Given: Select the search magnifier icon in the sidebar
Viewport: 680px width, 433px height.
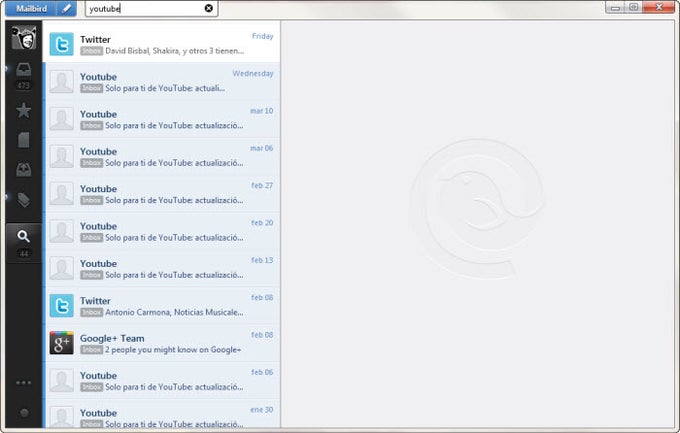Looking at the screenshot, I should (x=23, y=236).
